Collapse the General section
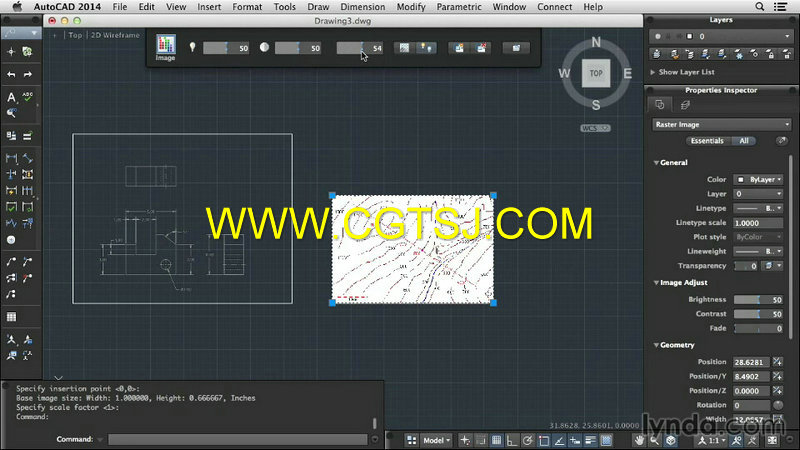The image size is (800, 450). (656, 163)
